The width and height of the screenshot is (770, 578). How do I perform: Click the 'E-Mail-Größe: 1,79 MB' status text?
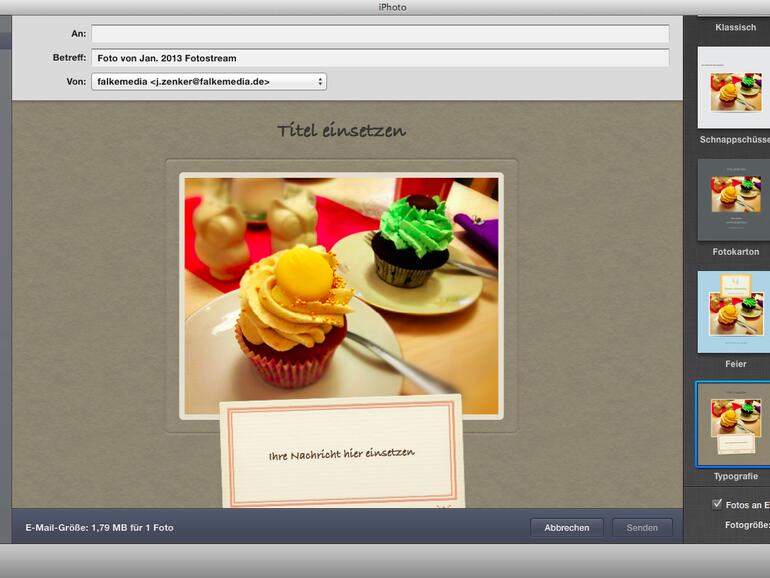coord(100,528)
